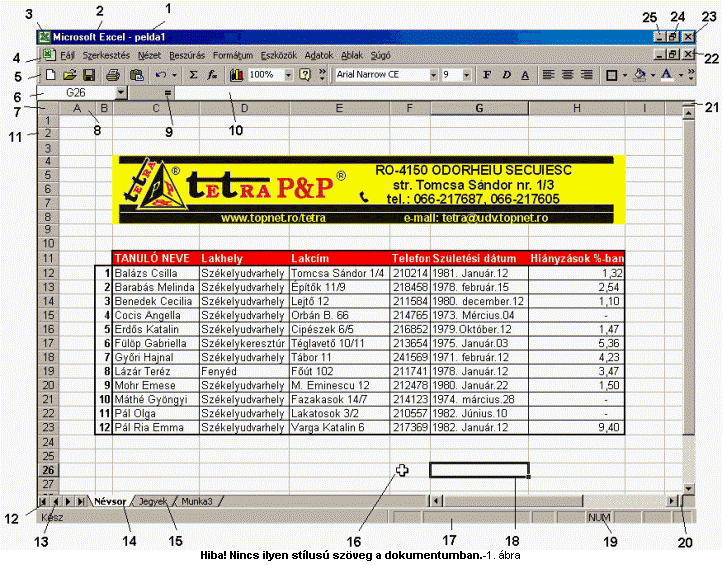Open the Arial Narrow CE font dropdown

pyautogui.click(x=433, y=75)
